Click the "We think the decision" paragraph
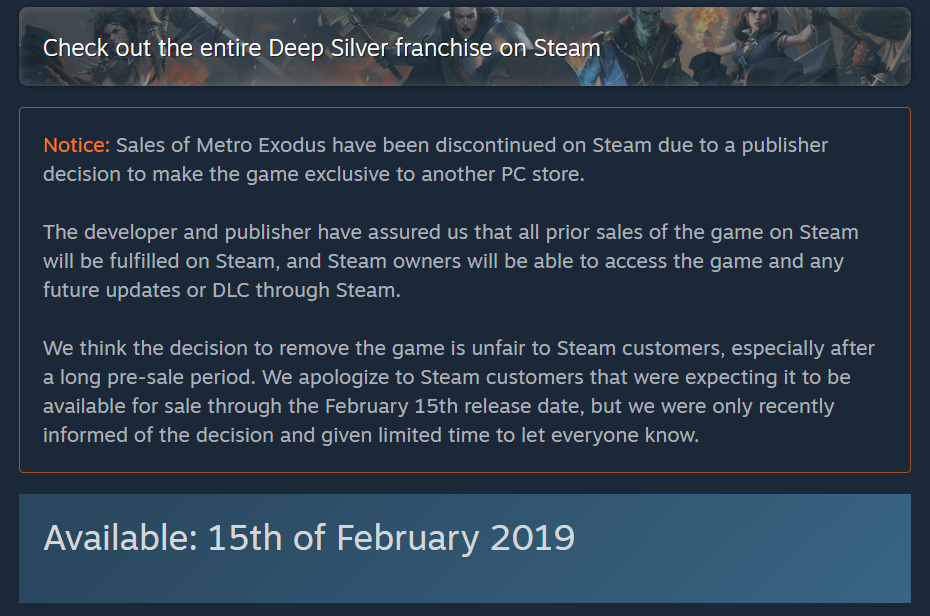 point(458,391)
